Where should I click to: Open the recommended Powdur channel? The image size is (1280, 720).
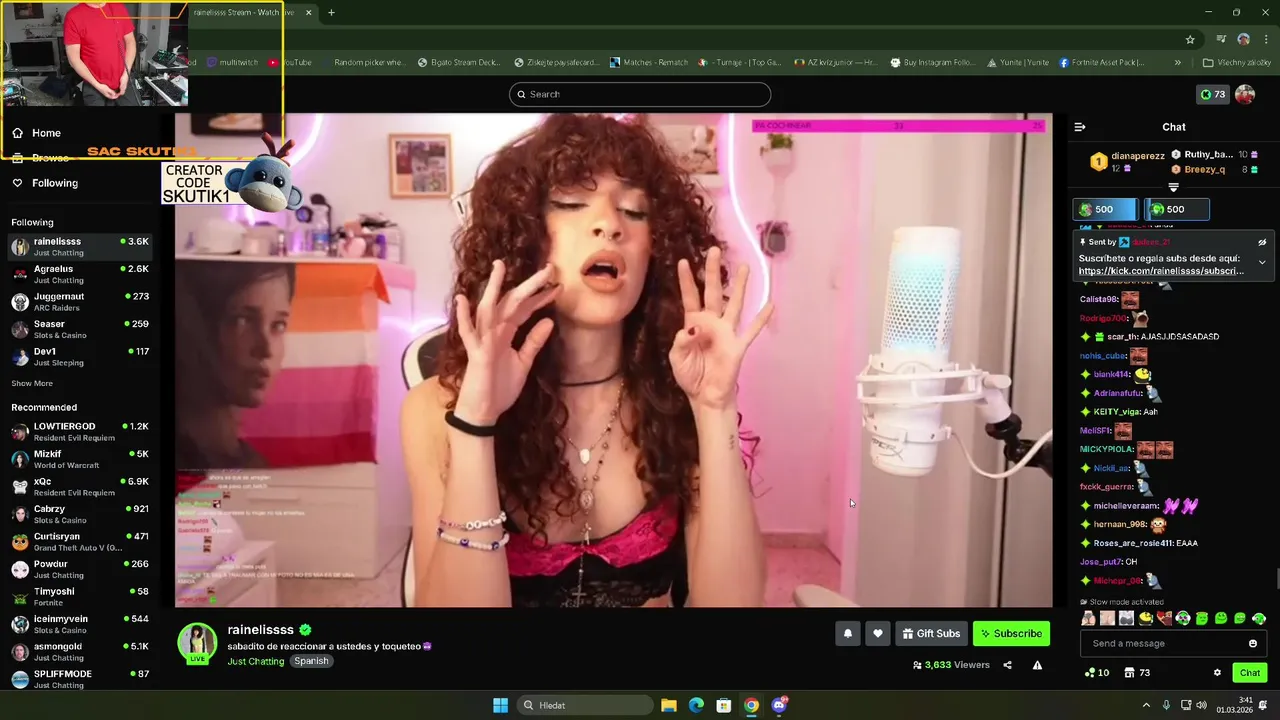80,569
